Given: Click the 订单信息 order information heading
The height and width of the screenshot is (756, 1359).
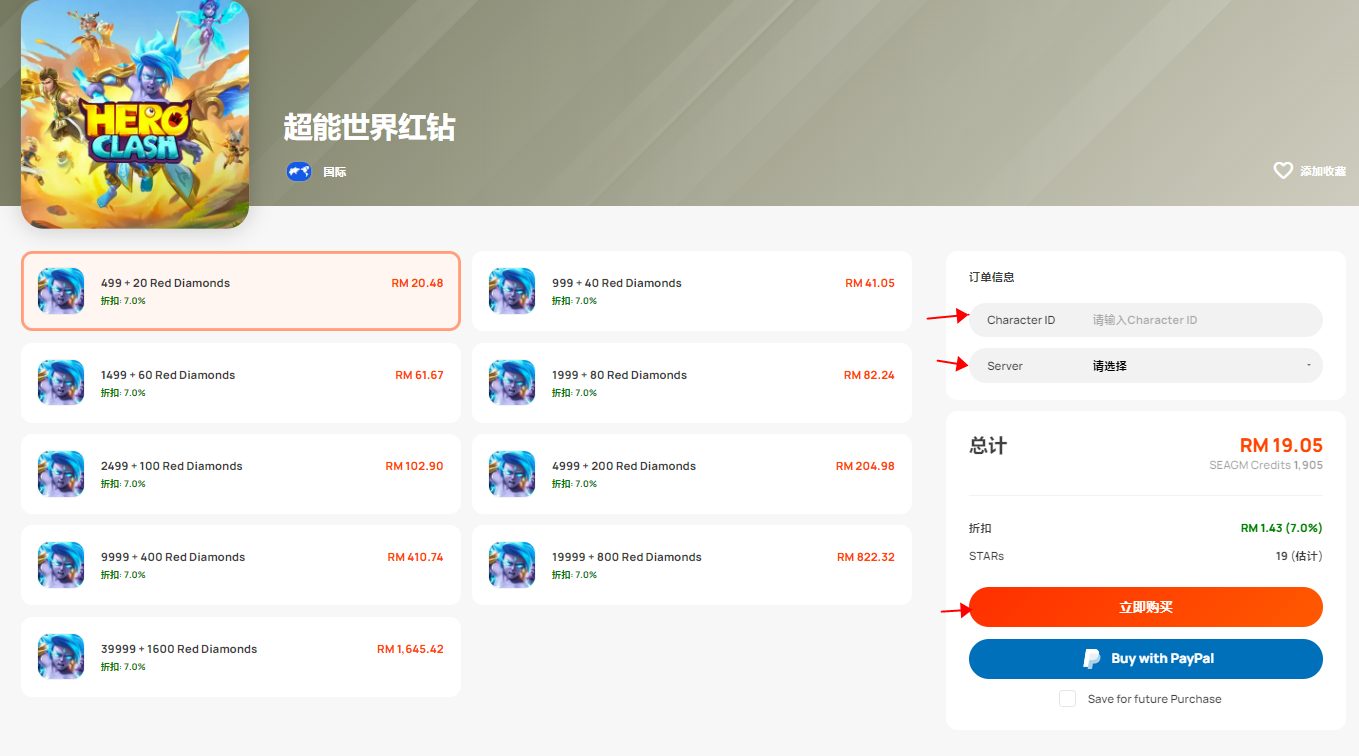Looking at the screenshot, I should pyautogui.click(x=992, y=277).
